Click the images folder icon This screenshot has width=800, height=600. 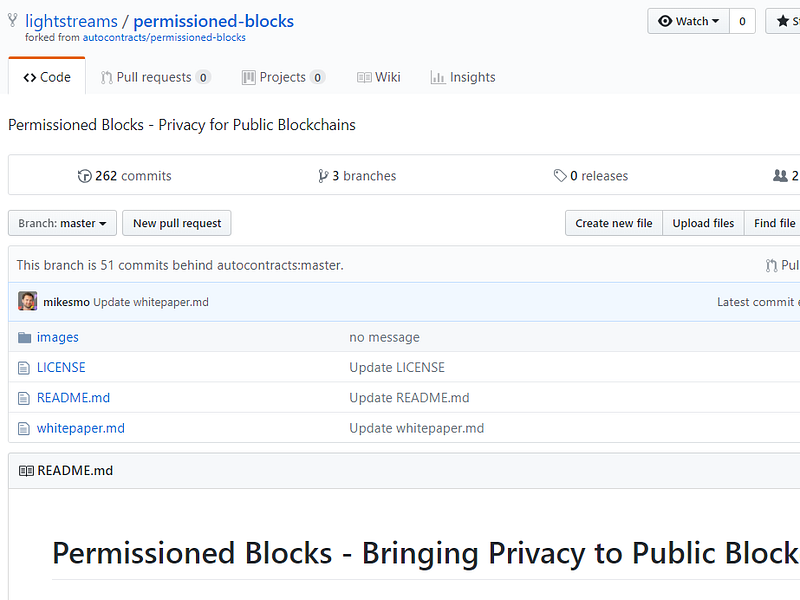pos(24,338)
